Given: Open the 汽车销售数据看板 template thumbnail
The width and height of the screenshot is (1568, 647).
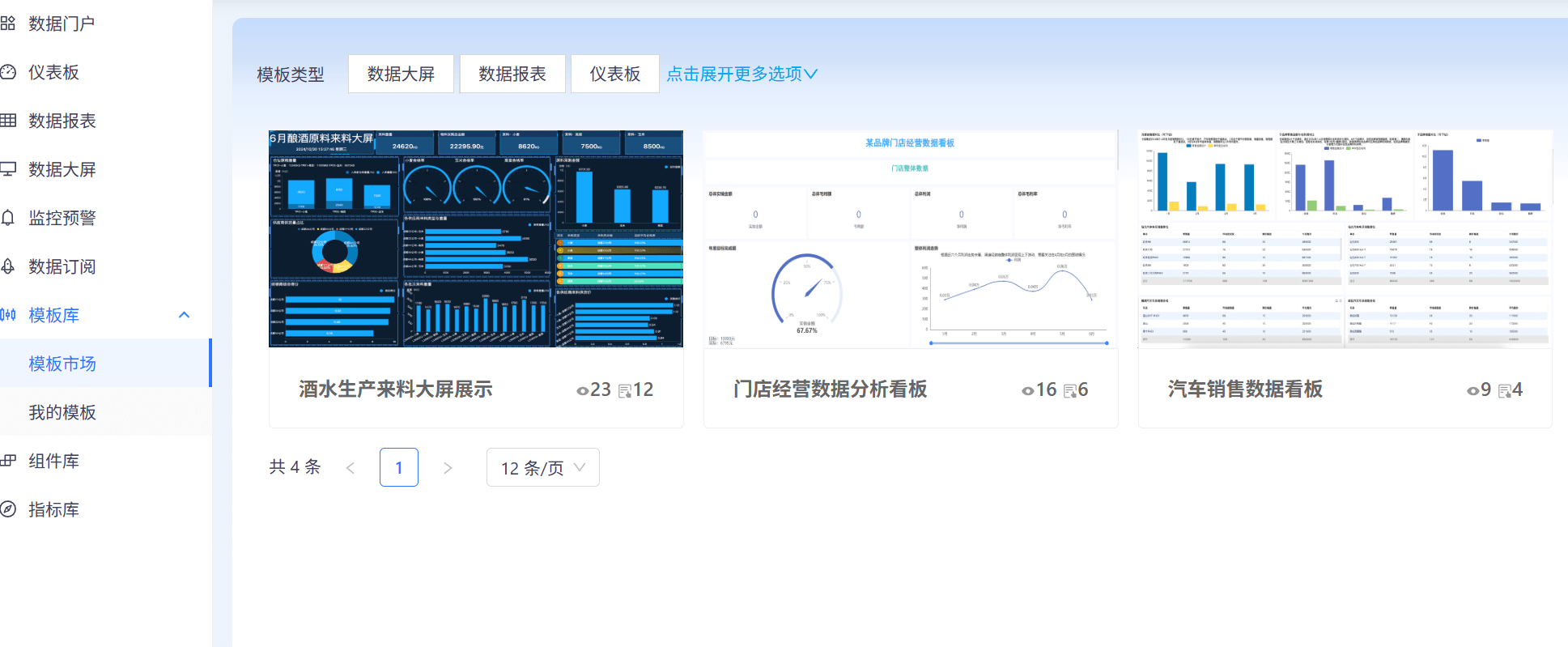Looking at the screenshot, I should point(1345,239).
